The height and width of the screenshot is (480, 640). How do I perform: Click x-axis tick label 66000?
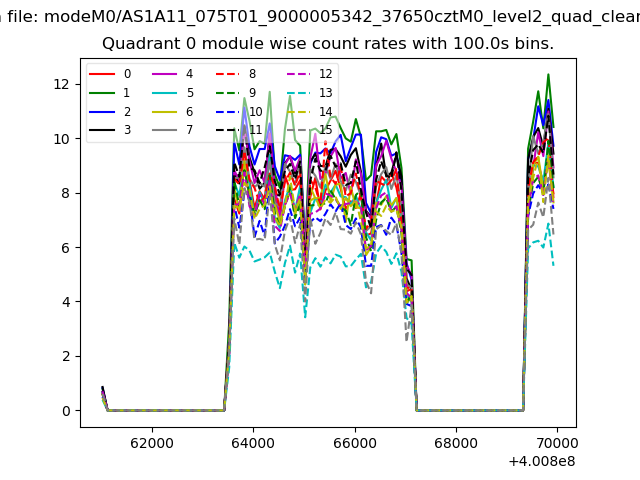pos(355,443)
